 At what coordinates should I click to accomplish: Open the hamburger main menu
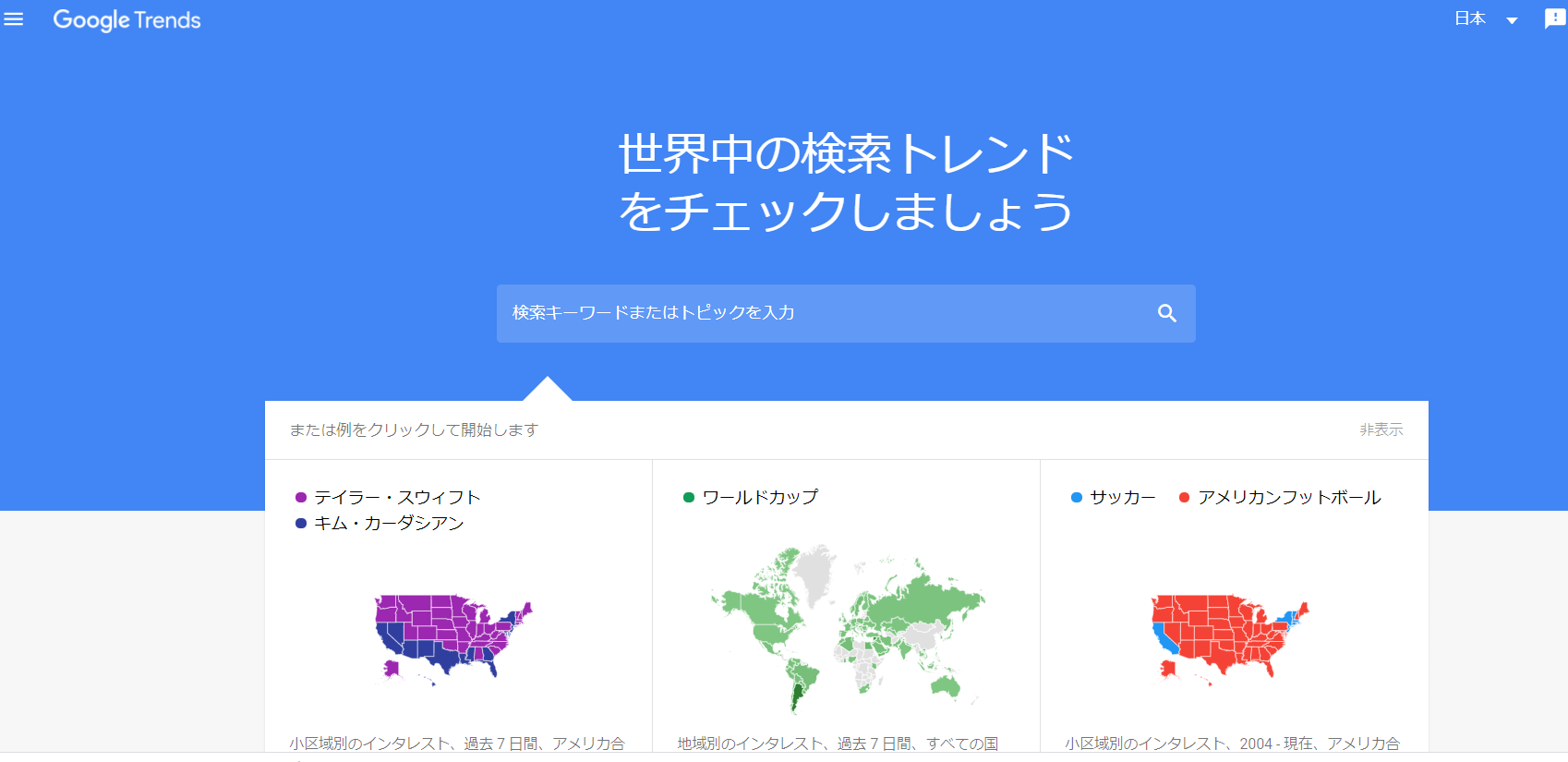click(x=14, y=19)
